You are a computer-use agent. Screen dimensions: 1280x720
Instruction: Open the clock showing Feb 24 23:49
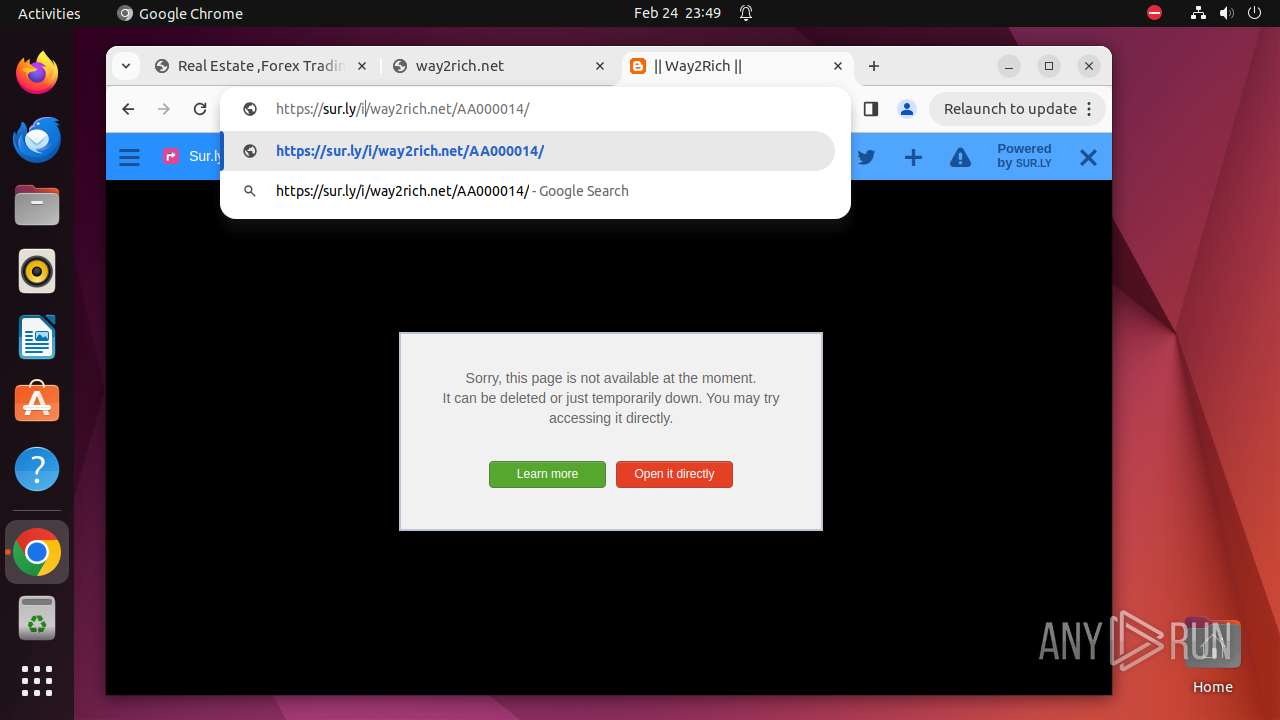click(x=677, y=13)
